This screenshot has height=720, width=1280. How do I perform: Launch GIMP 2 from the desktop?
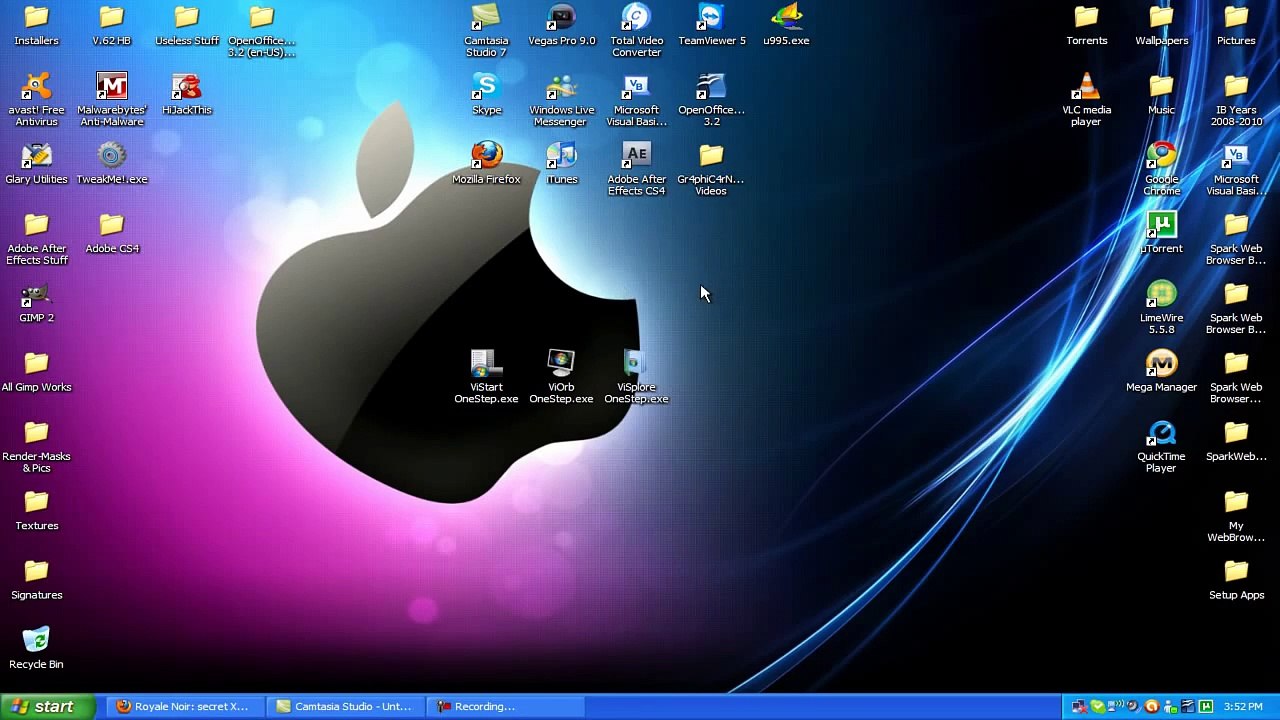(36, 303)
